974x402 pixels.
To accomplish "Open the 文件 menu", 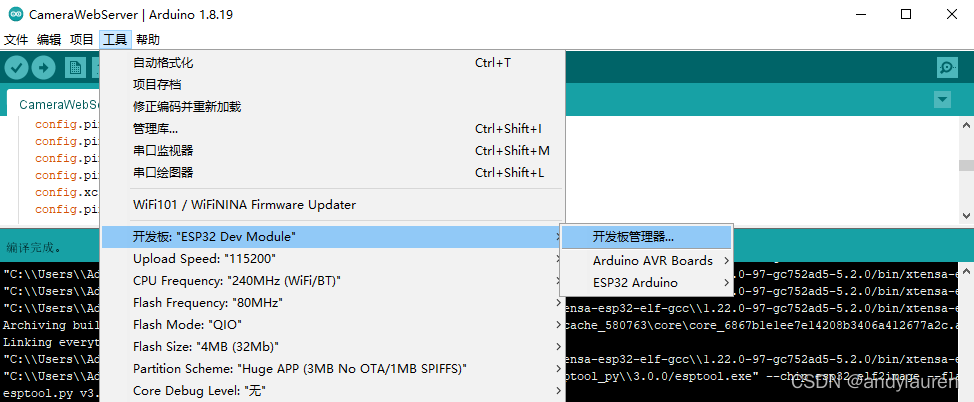I will tap(17, 40).
